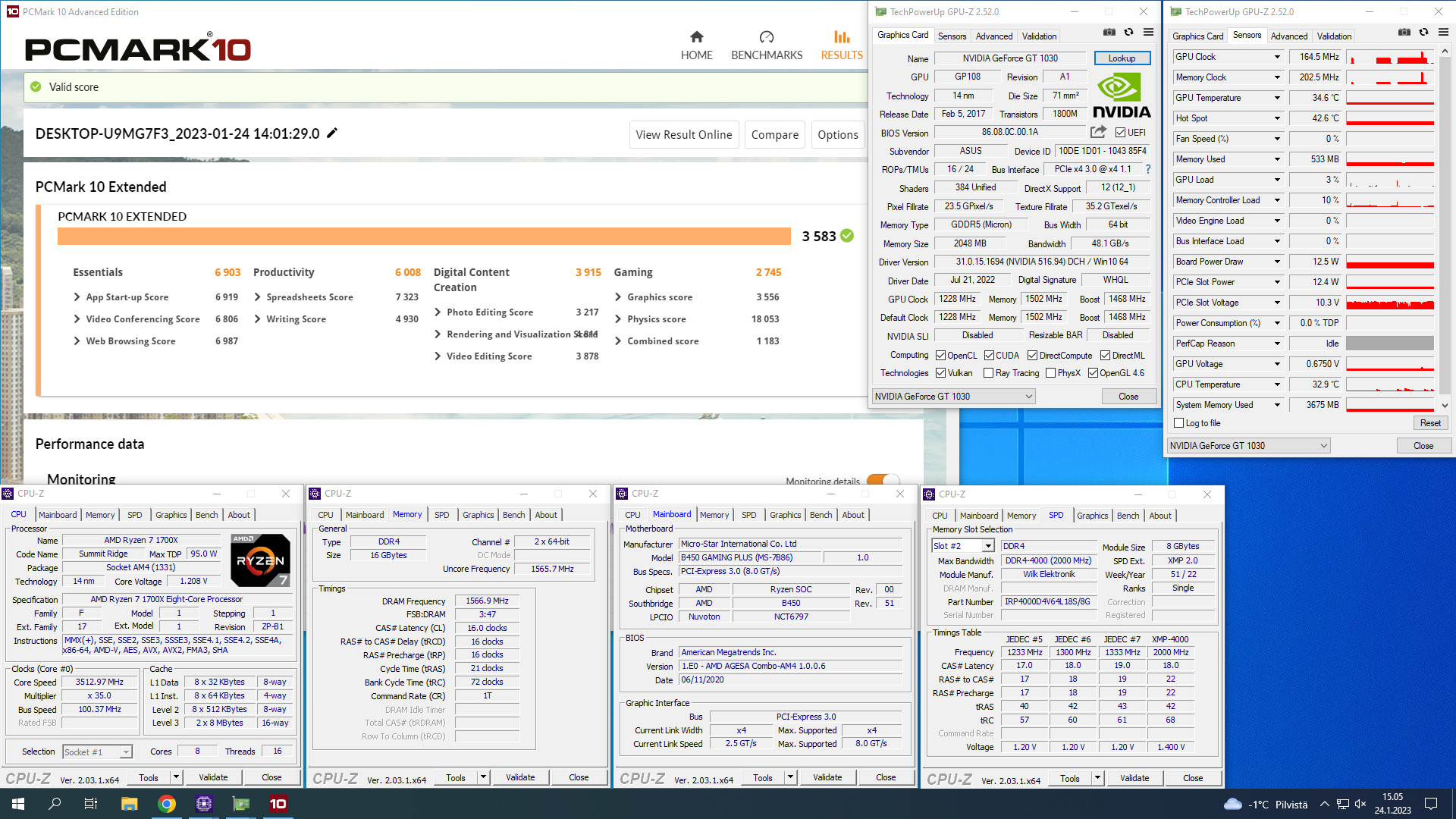The height and width of the screenshot is (819, 1456).
Task: Switch off the Monitoring details toggle
Action: click(883, 481)
